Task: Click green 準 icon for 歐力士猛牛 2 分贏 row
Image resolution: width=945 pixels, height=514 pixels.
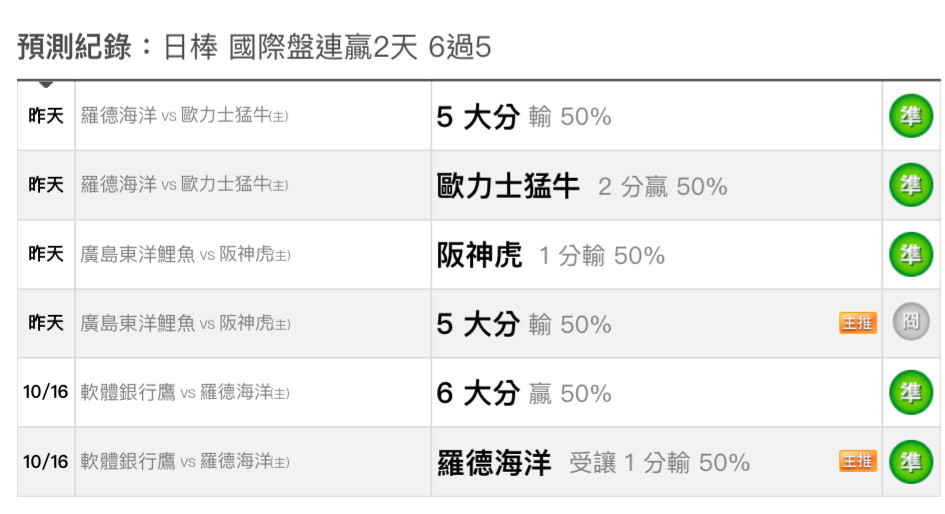Action: point(911,185)
